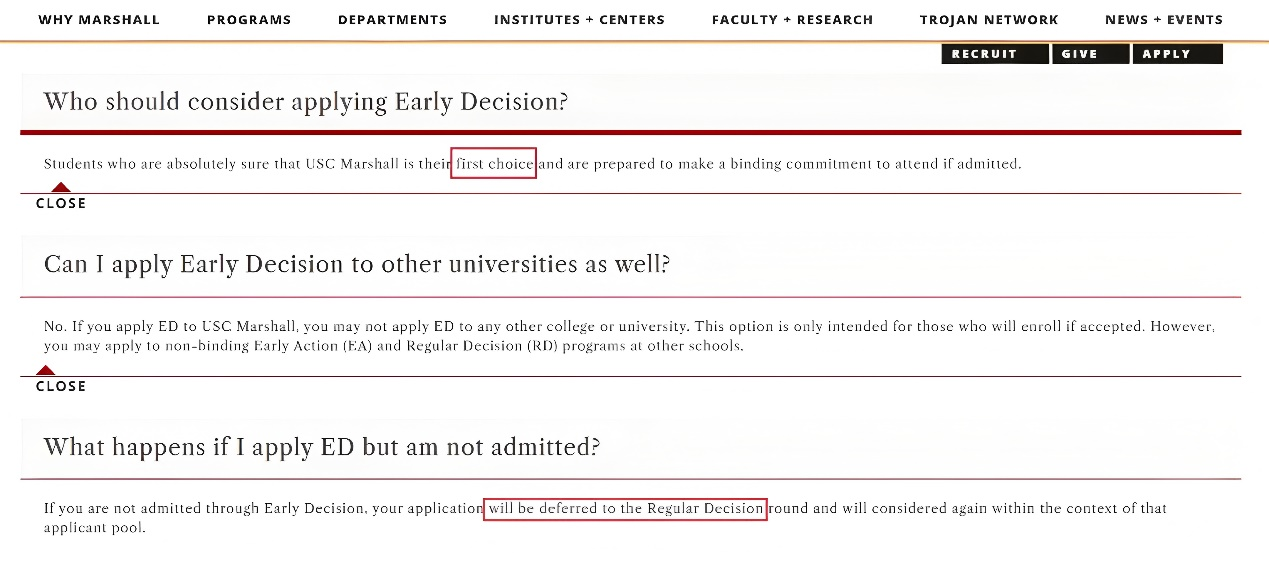
Task: Open the Programs menu
Action: [249, 20]
